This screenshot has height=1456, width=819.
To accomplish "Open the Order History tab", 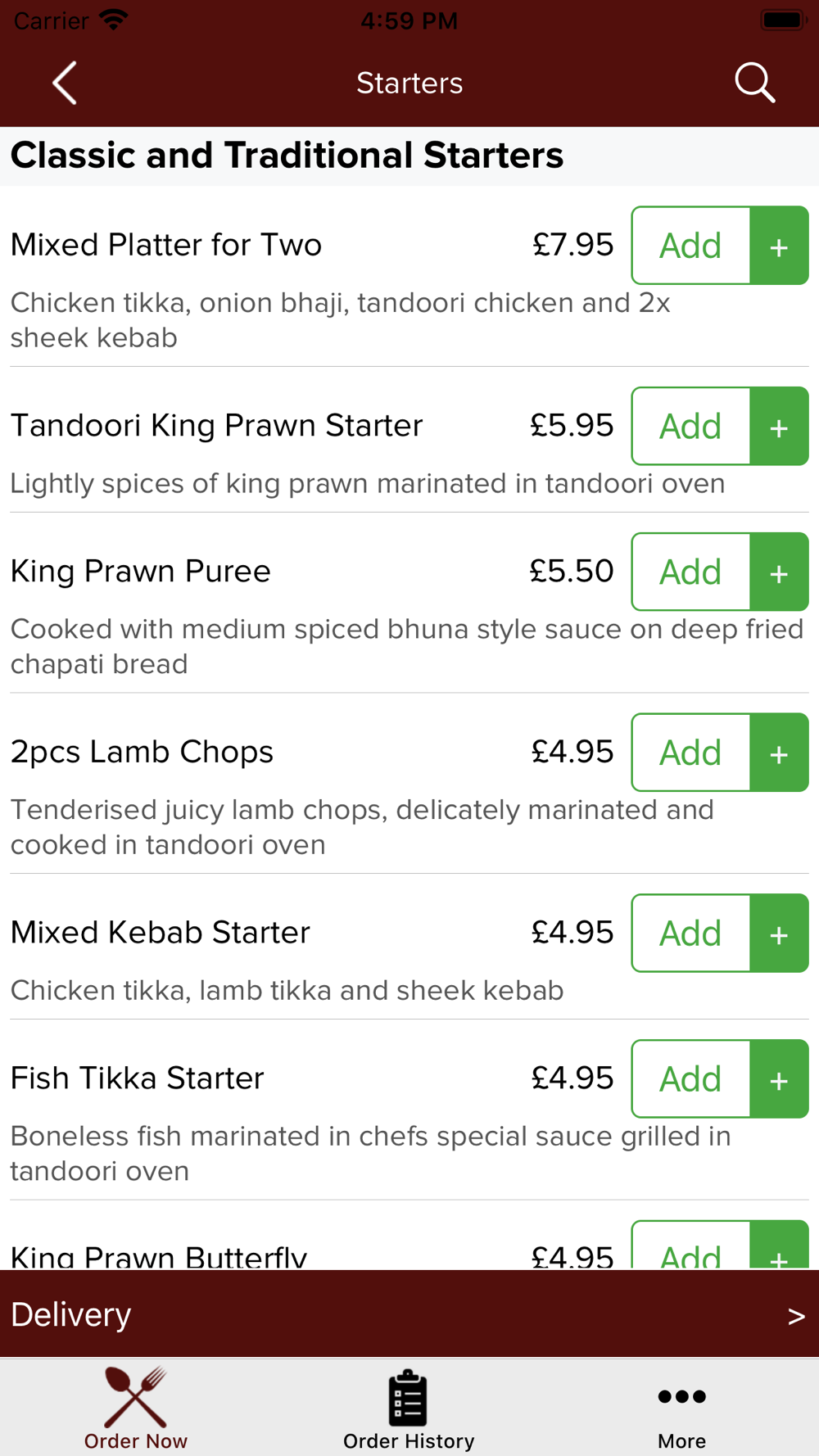I will click(x=409, y=1409).
